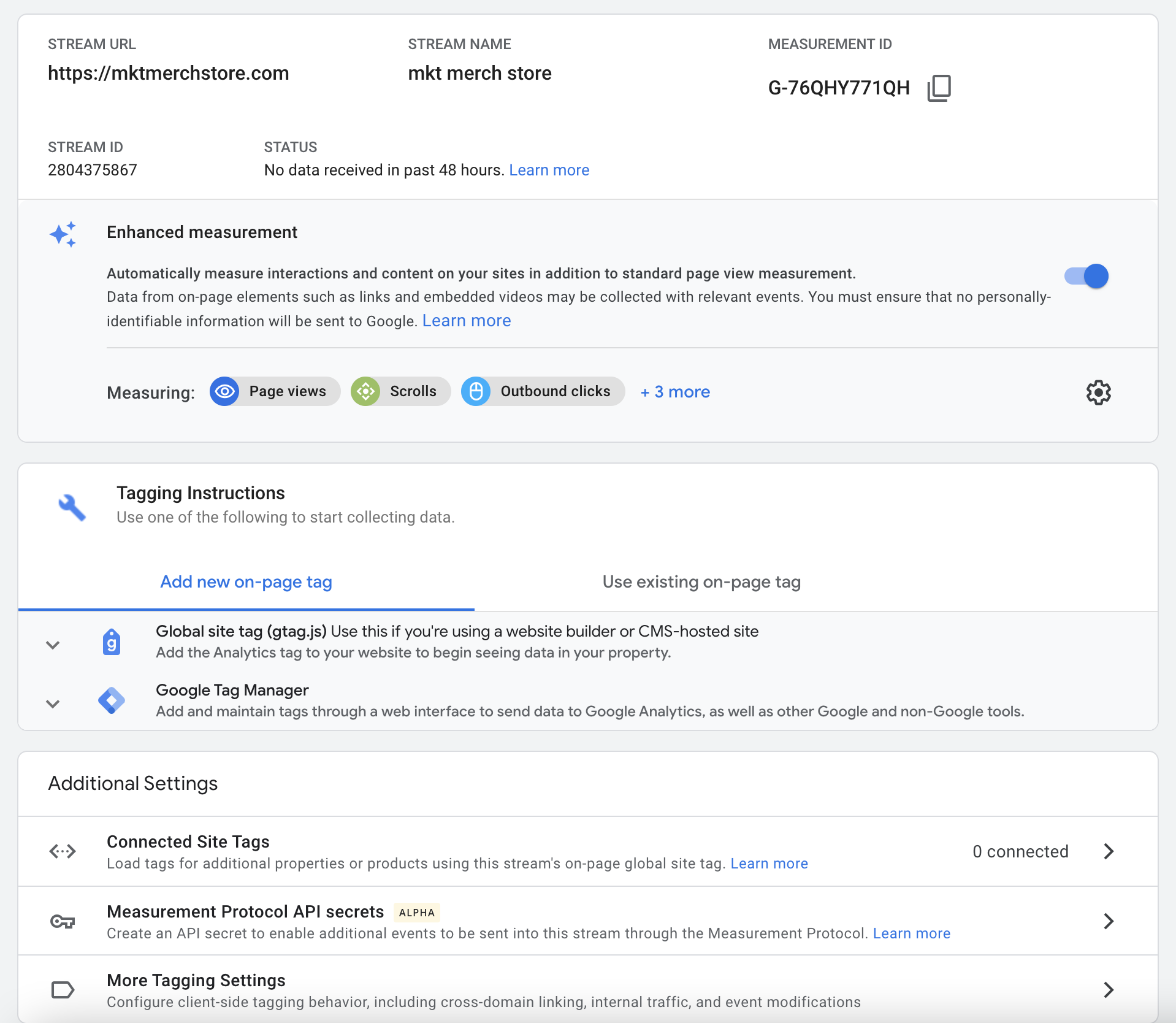Click the Tagging Instructions wrench icon

pyautogui.click(x=72, y=506)
